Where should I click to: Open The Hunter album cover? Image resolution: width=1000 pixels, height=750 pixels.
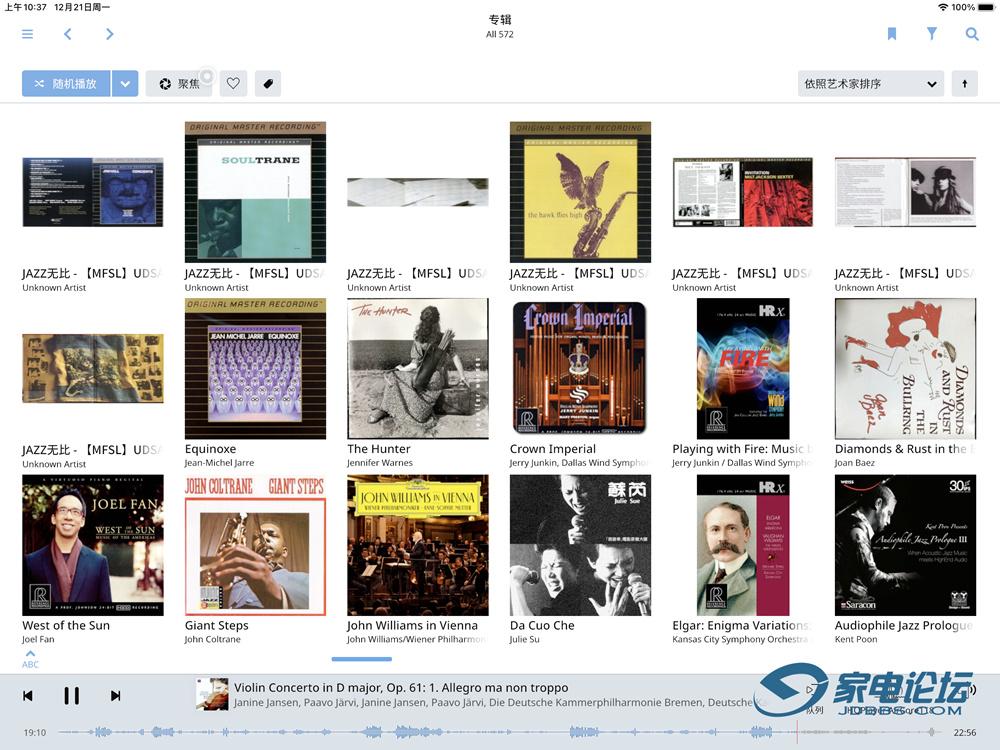(418, 369)
